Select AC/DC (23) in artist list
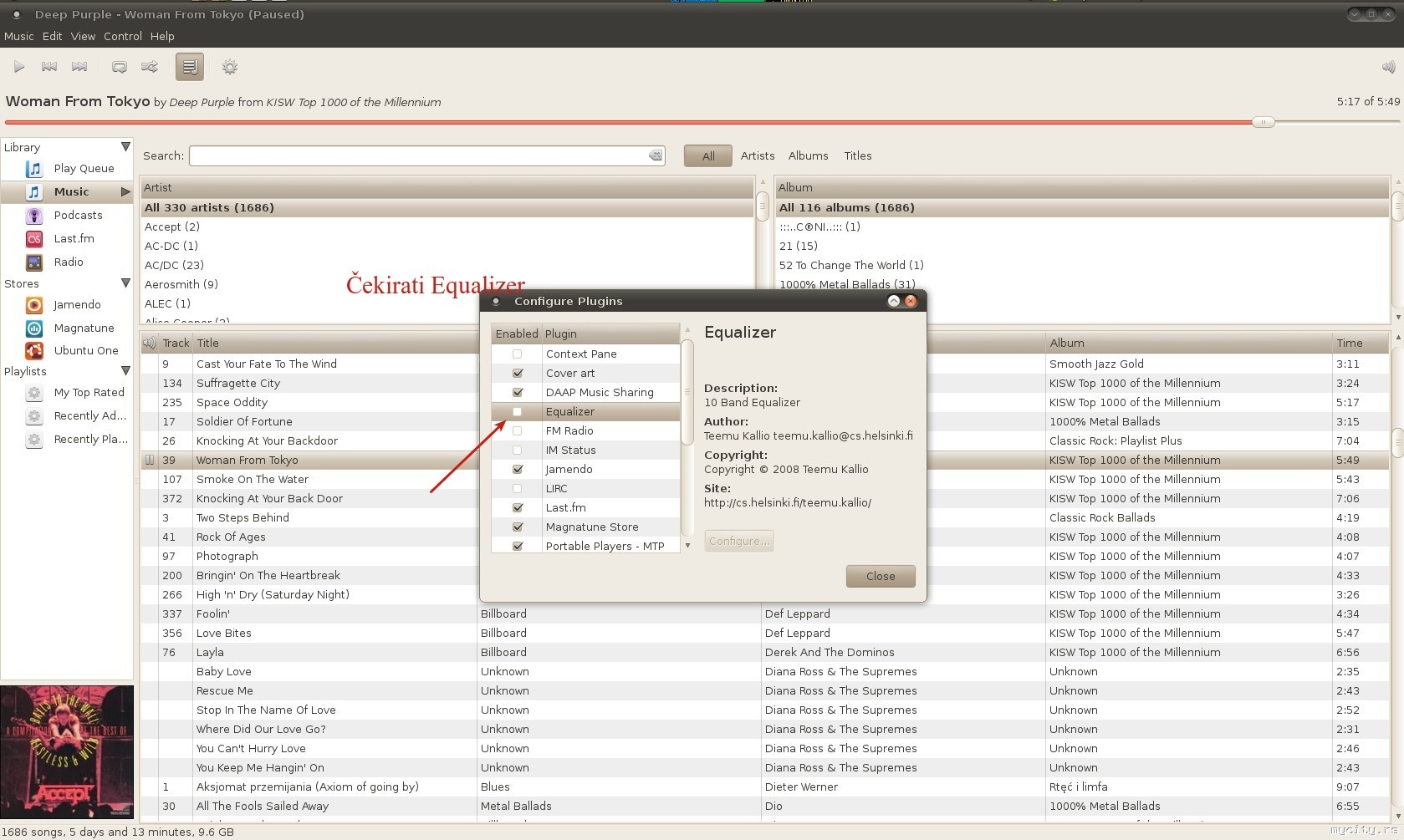Viewport: 1404px width, 840px height. click(447, 265)
